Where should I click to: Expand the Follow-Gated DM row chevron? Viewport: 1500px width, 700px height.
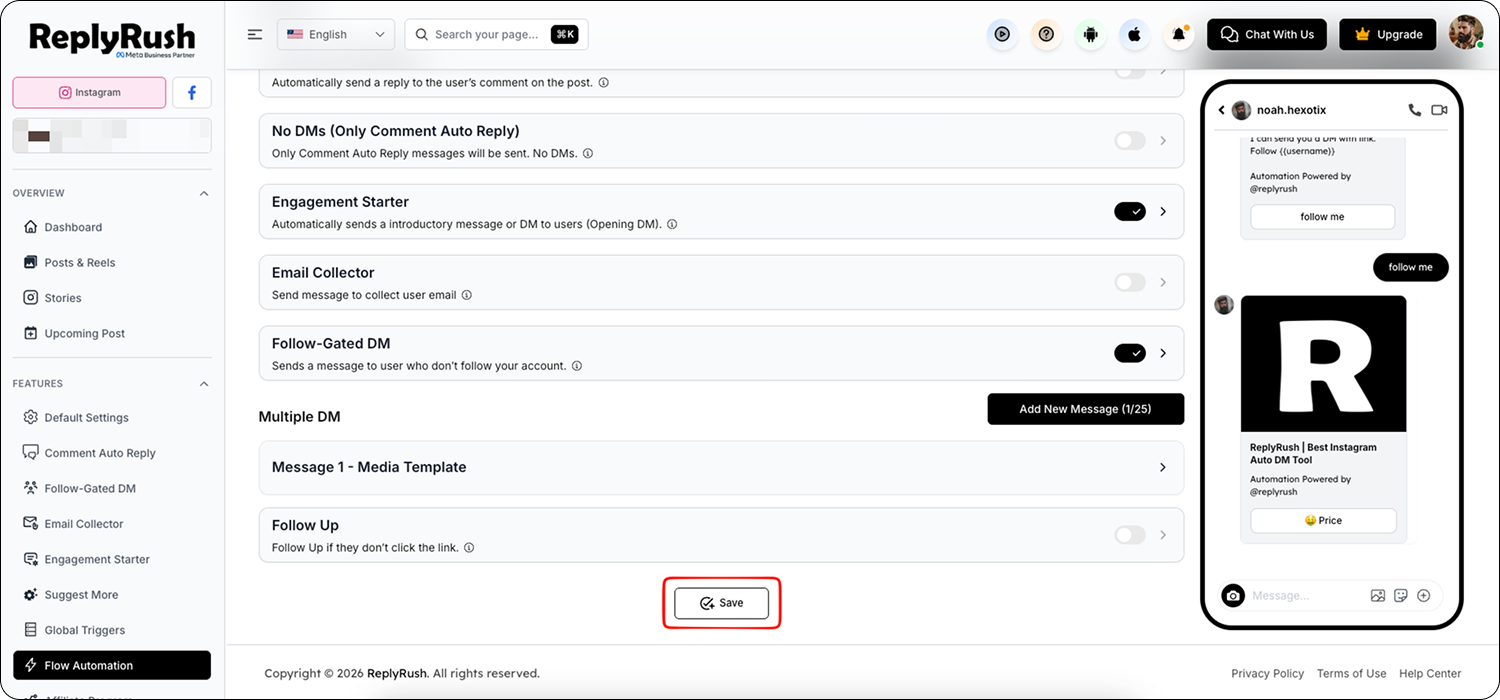tap(1163, 353)
